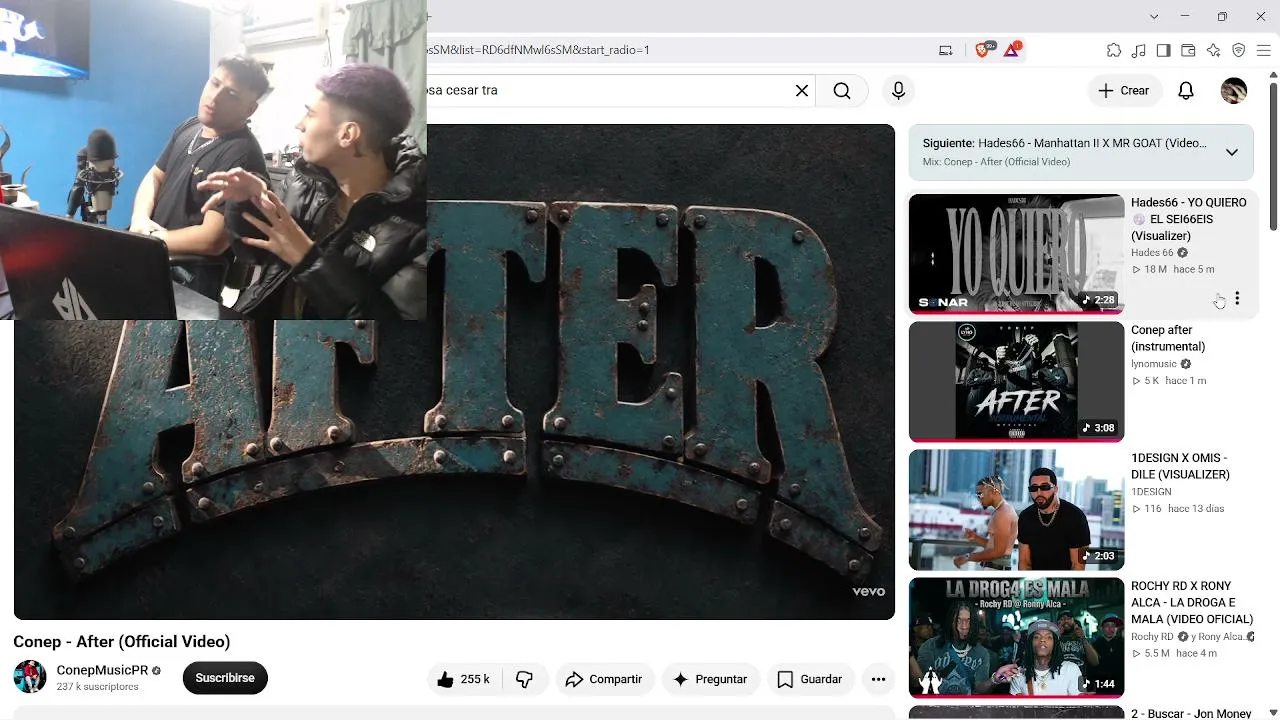Open YouTube notifications bell
1280x720 pixels.
pos(1186,91)
